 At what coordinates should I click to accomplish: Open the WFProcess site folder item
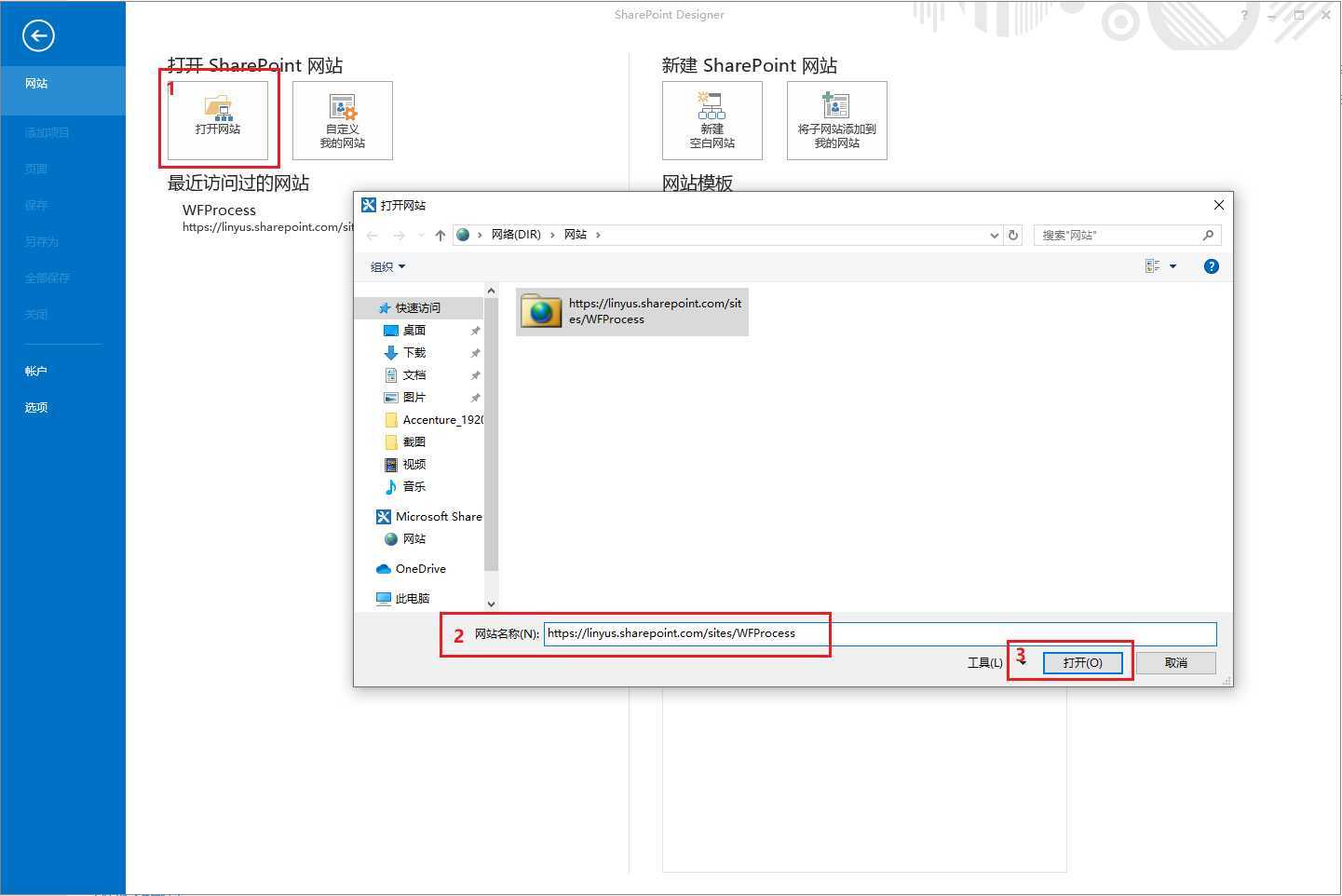point(632,311)
